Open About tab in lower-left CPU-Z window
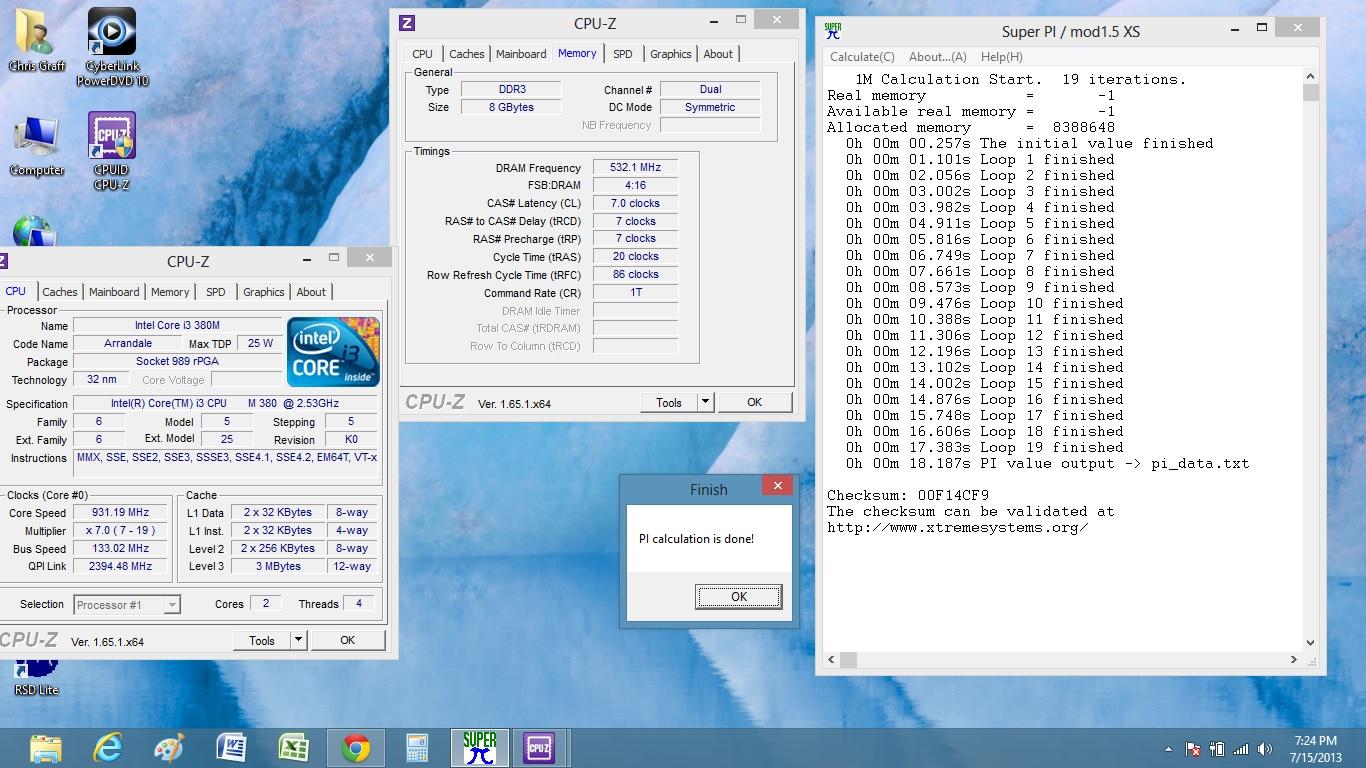1366x768 pixels. [311, 292]
